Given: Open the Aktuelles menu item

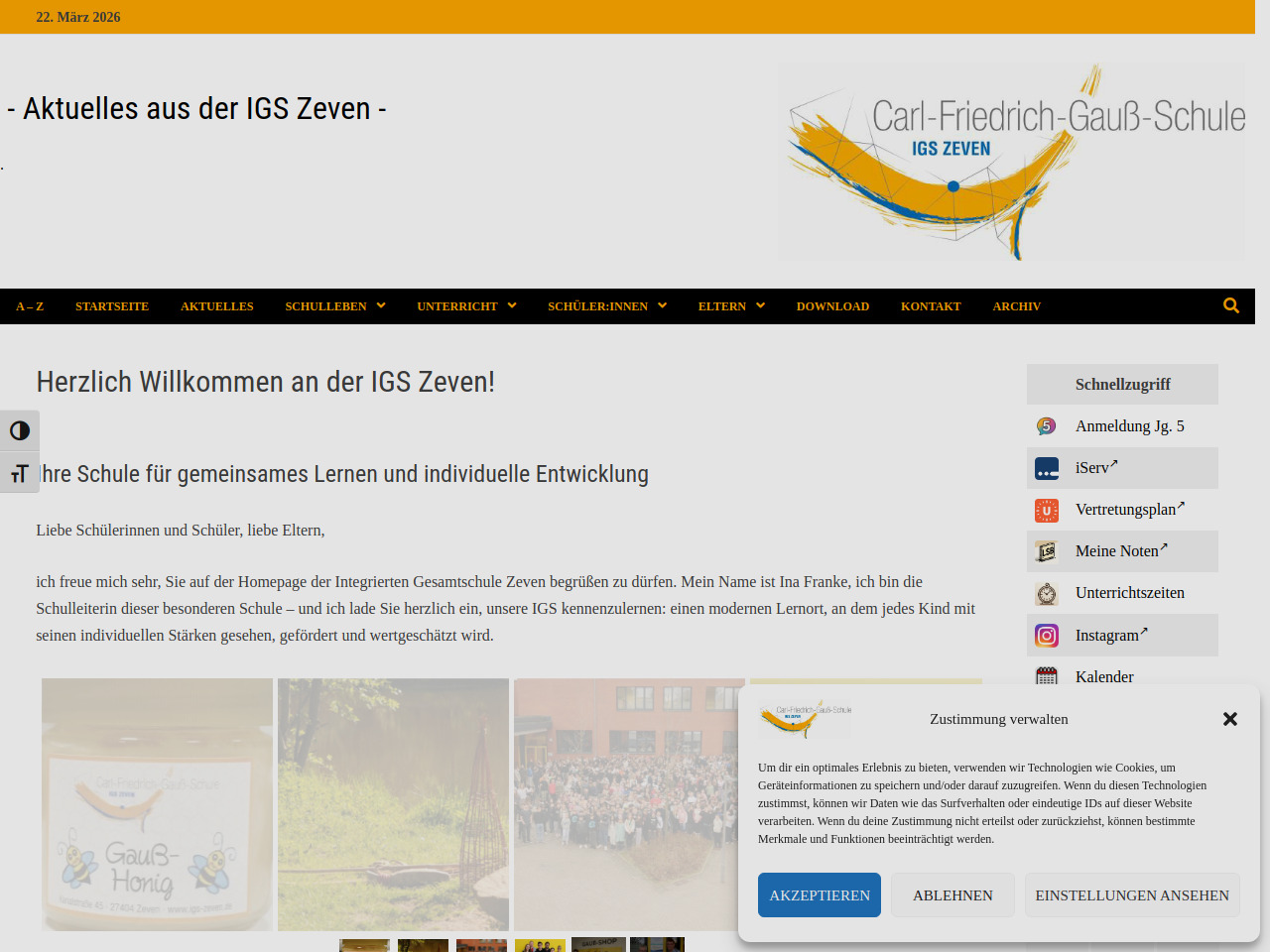Looking at the screenshot, I should (216, 306).
